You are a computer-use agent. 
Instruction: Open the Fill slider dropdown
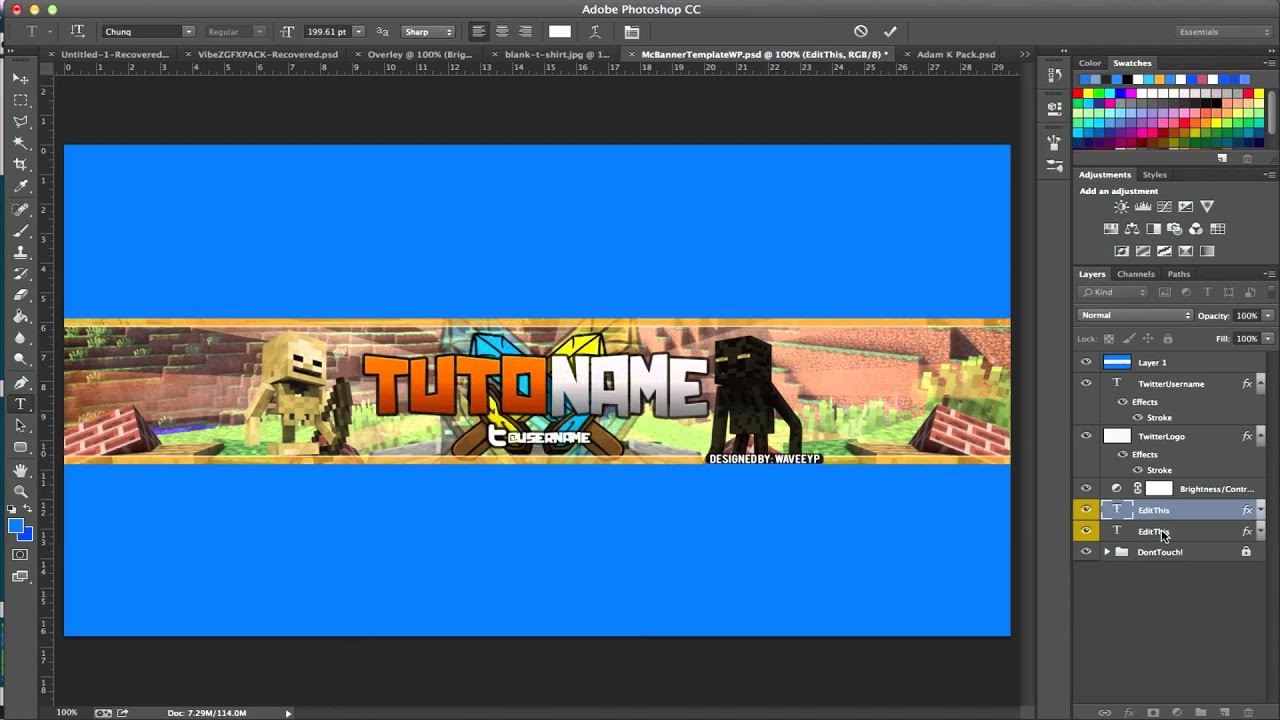tap(1267, 339)
